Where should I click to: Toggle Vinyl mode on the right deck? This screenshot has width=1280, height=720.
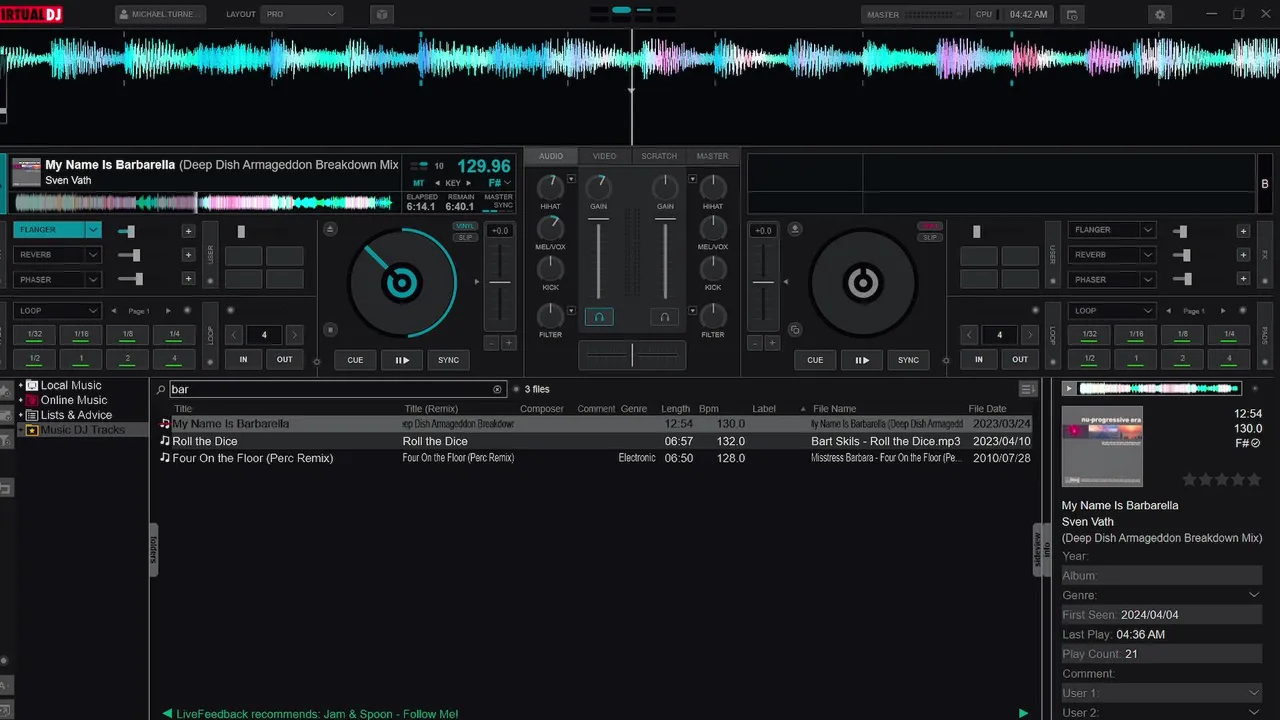[930, 226]
